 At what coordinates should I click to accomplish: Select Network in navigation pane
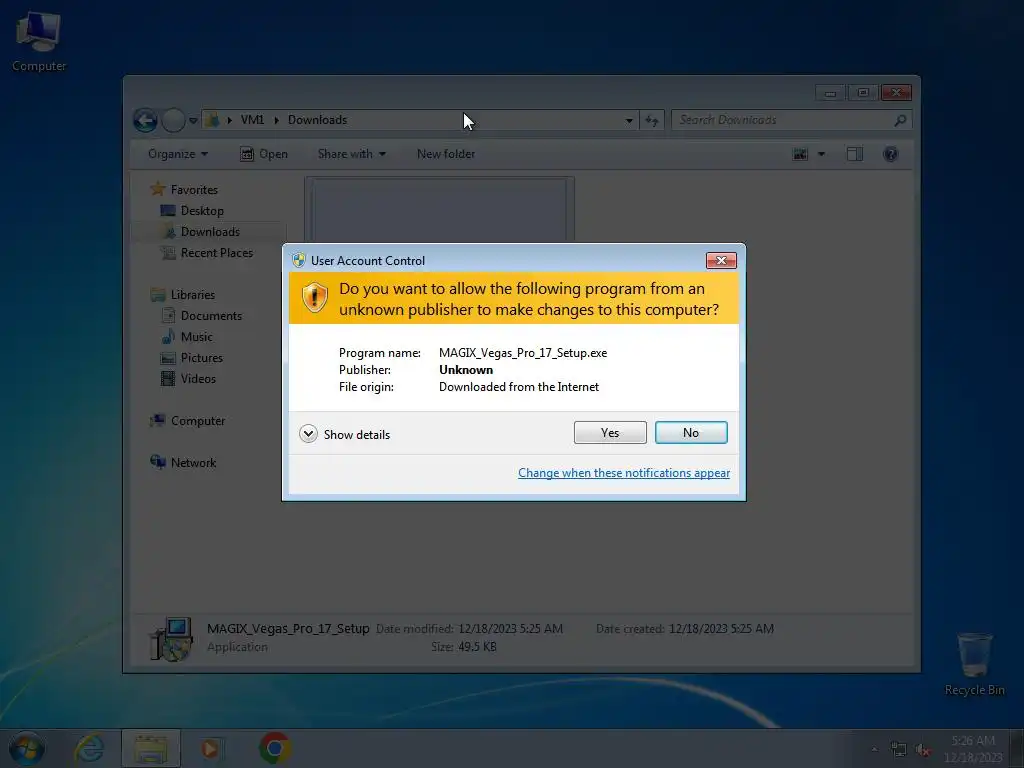(193, 462)
